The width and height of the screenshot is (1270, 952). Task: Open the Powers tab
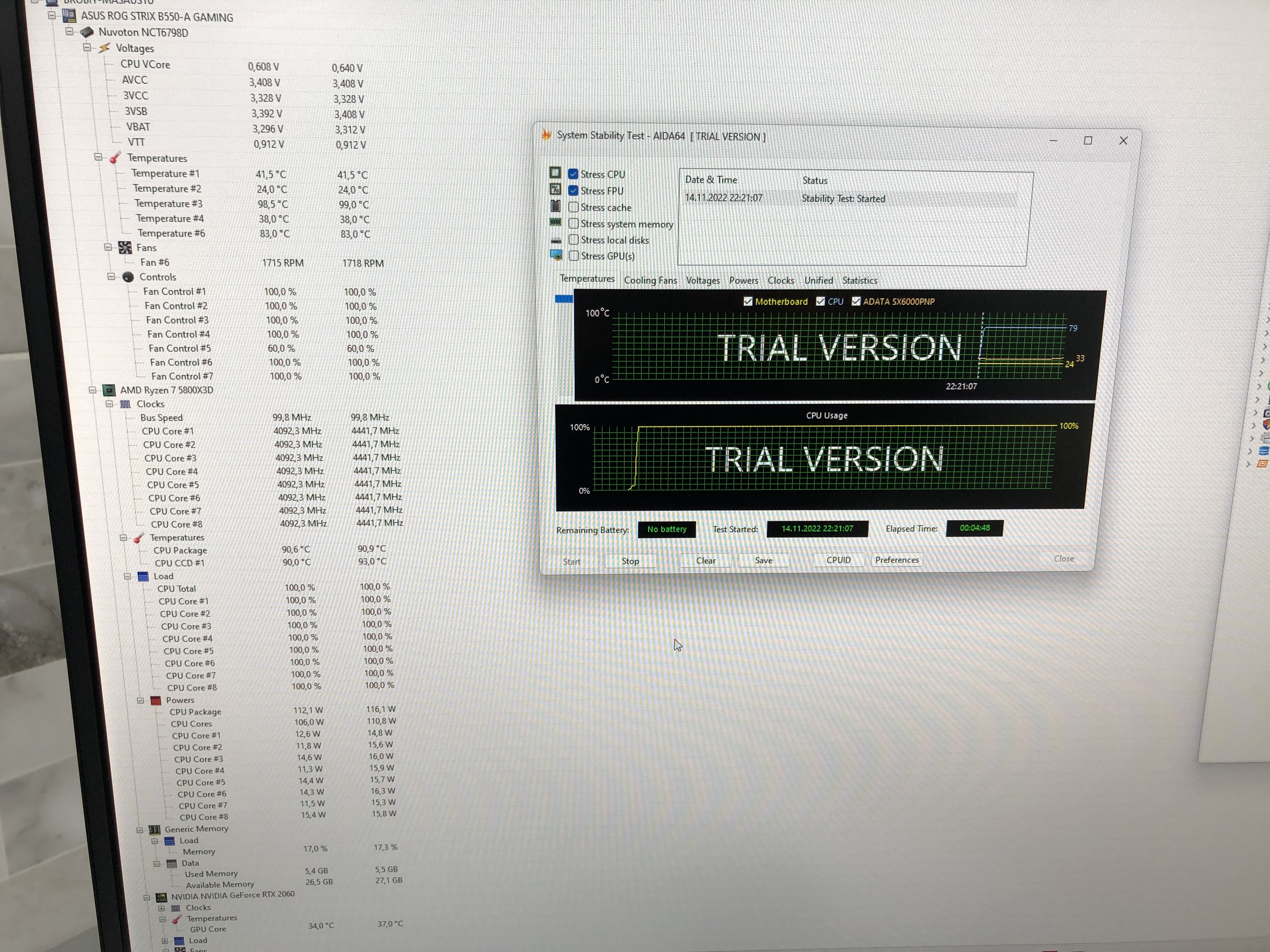pos(744,280)
